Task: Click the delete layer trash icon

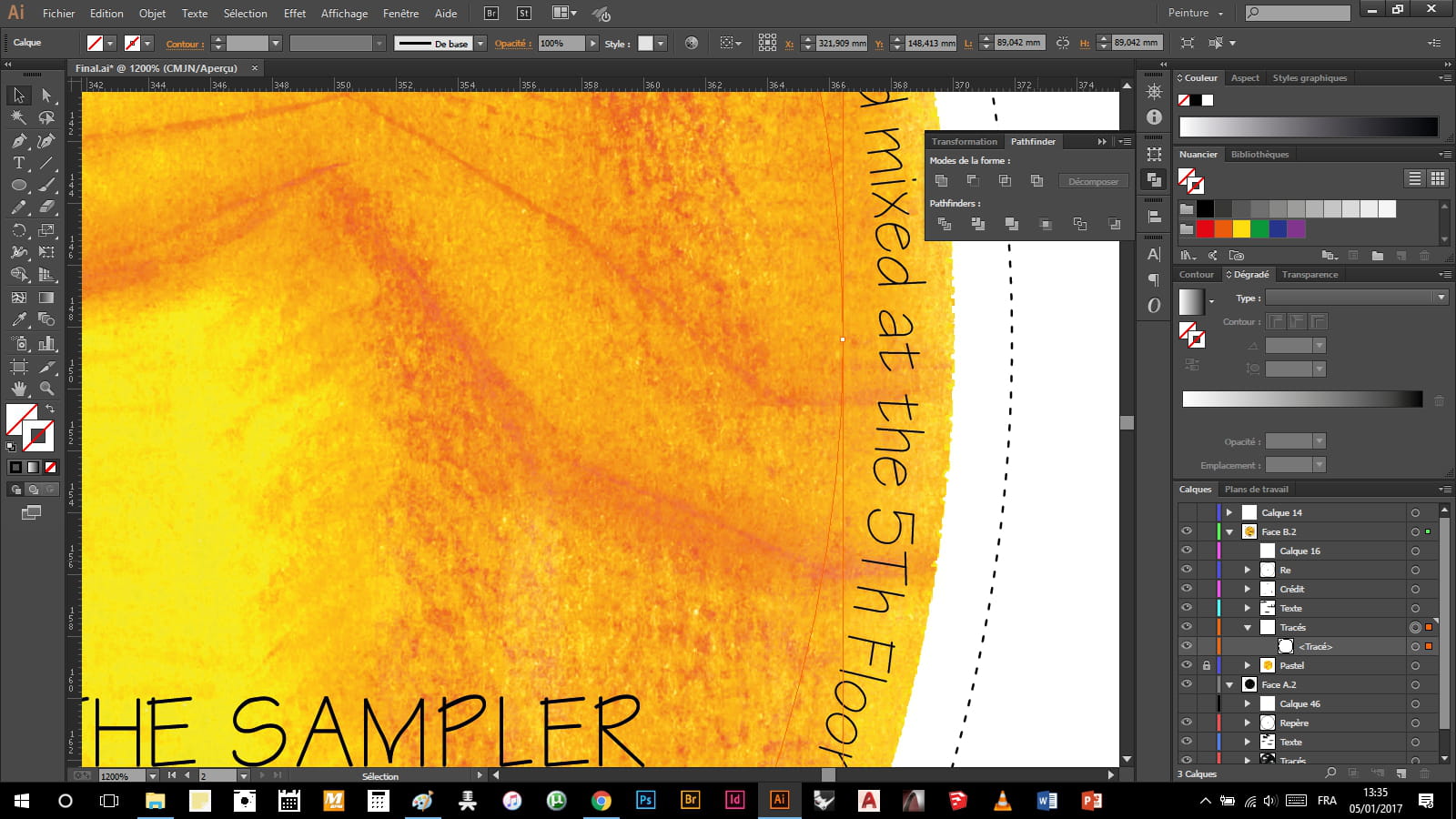Action: [x=1425, y=773]
